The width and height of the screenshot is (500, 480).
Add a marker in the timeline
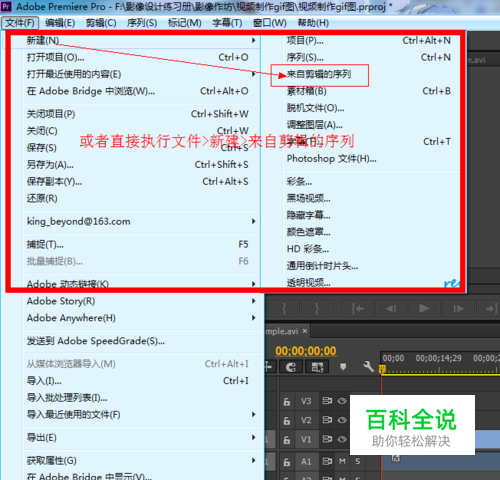coord(343,367)
